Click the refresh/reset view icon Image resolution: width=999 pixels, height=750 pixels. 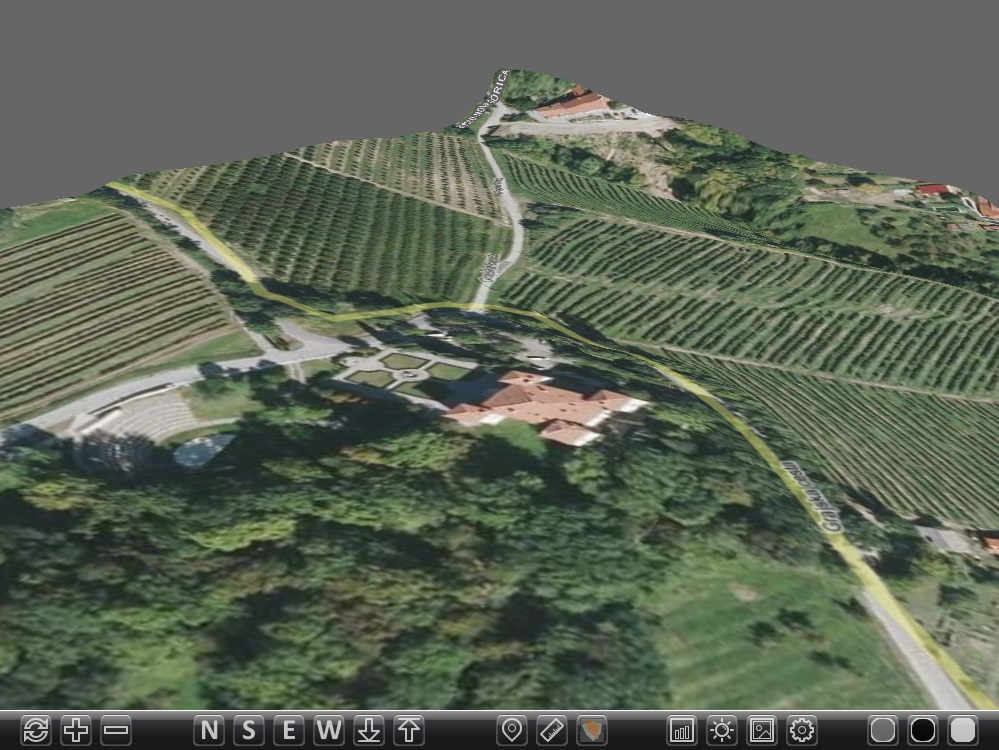35,730
